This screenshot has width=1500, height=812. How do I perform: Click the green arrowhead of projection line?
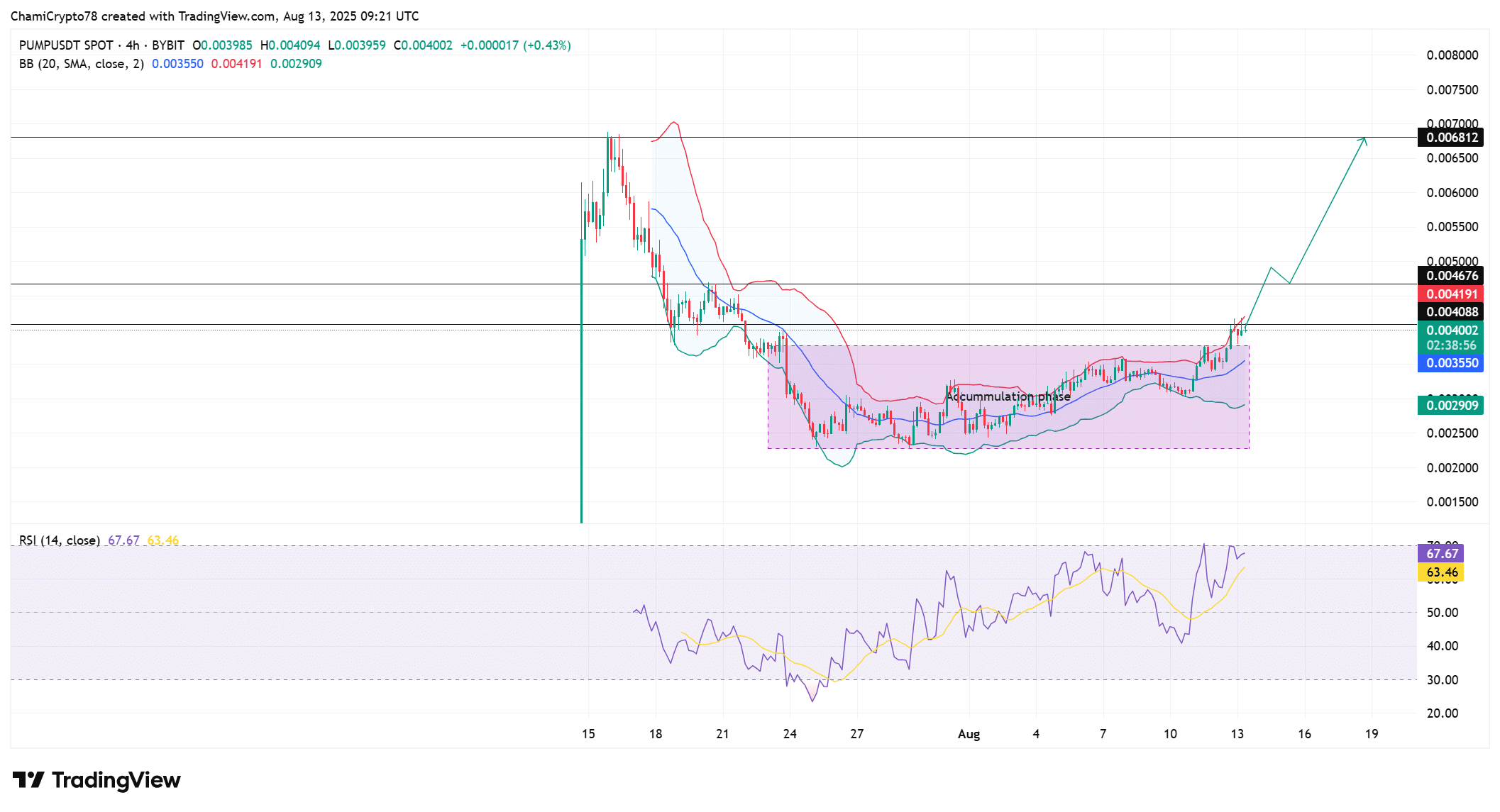pyautogui.click(x=1364, y=140)
